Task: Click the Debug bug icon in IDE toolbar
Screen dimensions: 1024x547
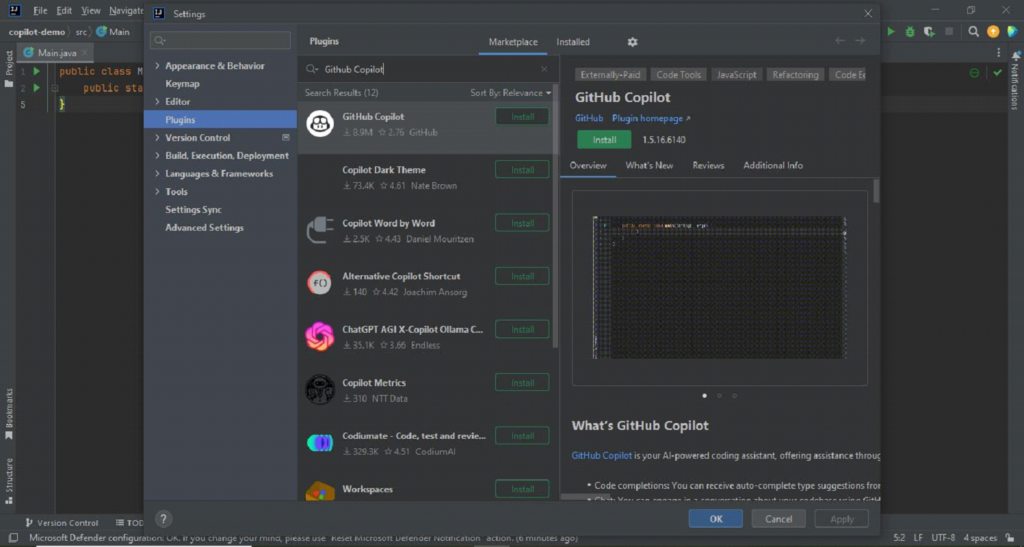Action: click(910, 31)
